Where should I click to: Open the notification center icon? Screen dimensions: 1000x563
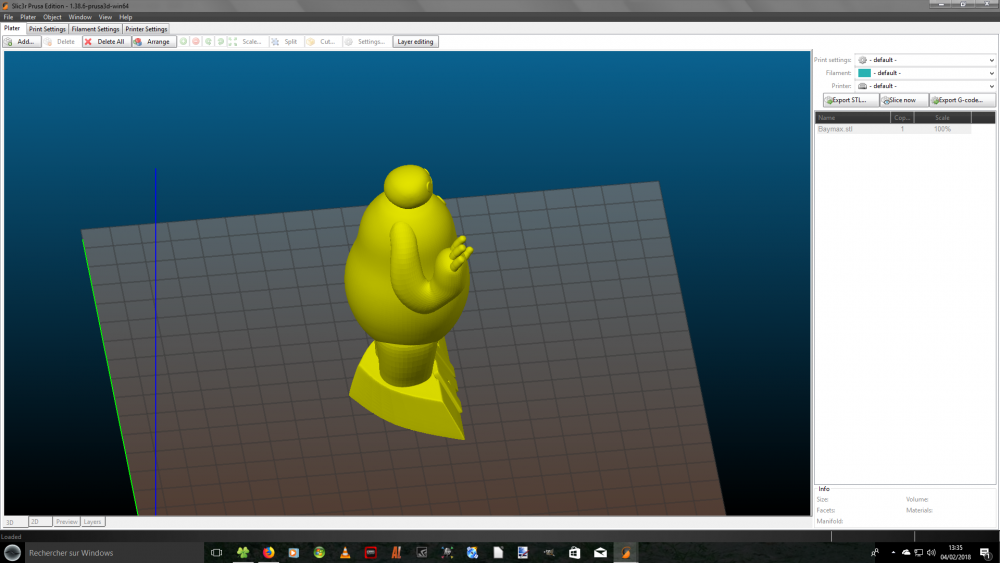tap(985, 553)
